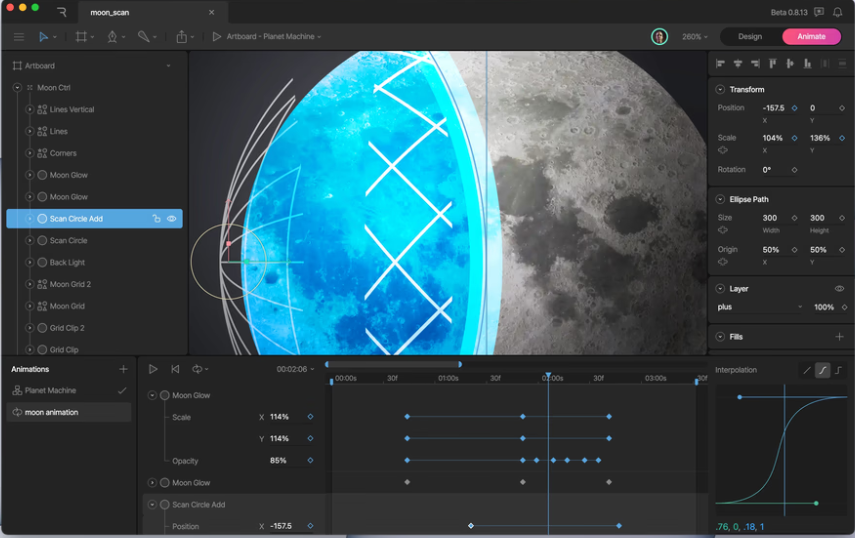Select the Moon Grid 2 layer
This screenshot has width=855, height=538.
tap(70, 284)
